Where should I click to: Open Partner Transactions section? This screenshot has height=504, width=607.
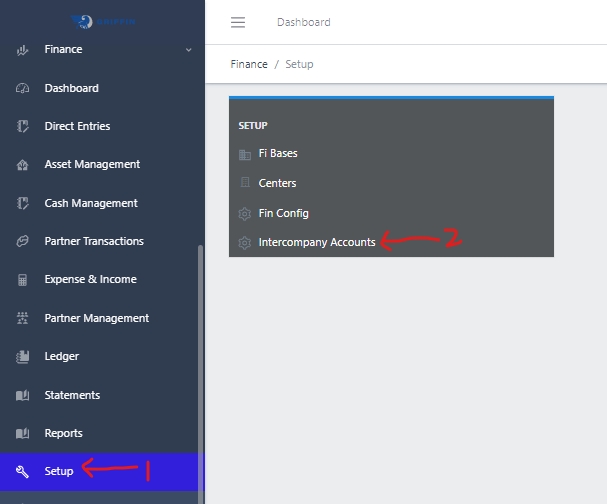pyautogui.click(x=94, y=241)
